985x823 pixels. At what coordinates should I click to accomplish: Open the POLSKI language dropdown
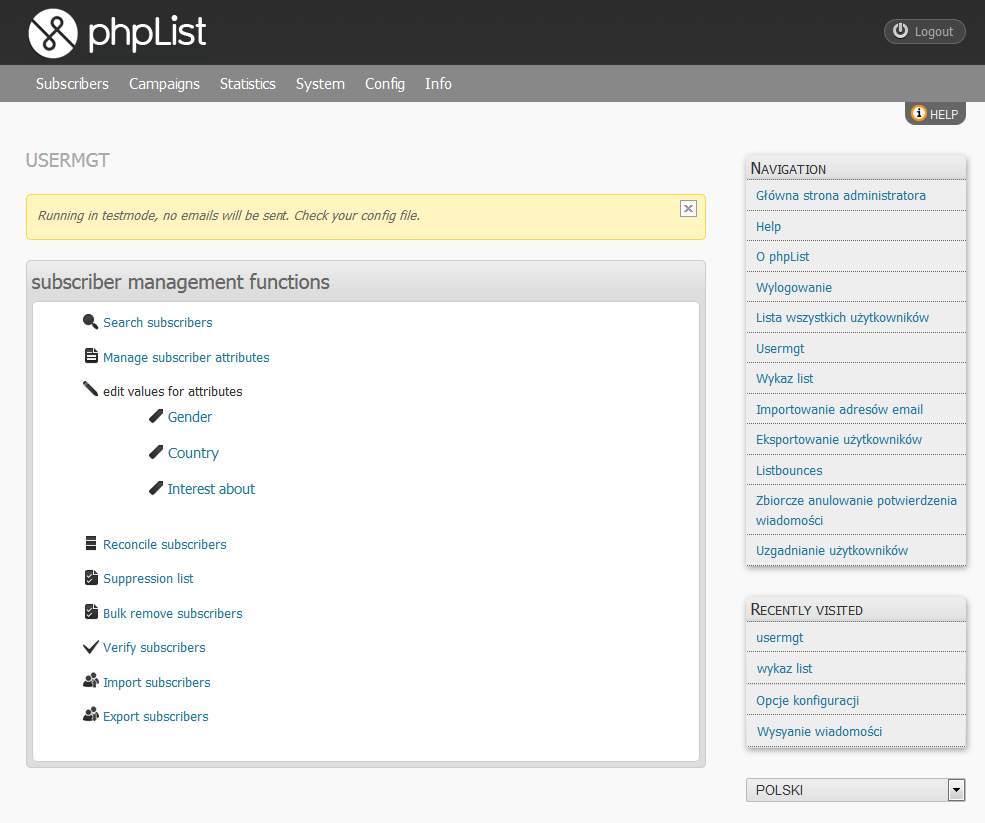tap(855, 790)
